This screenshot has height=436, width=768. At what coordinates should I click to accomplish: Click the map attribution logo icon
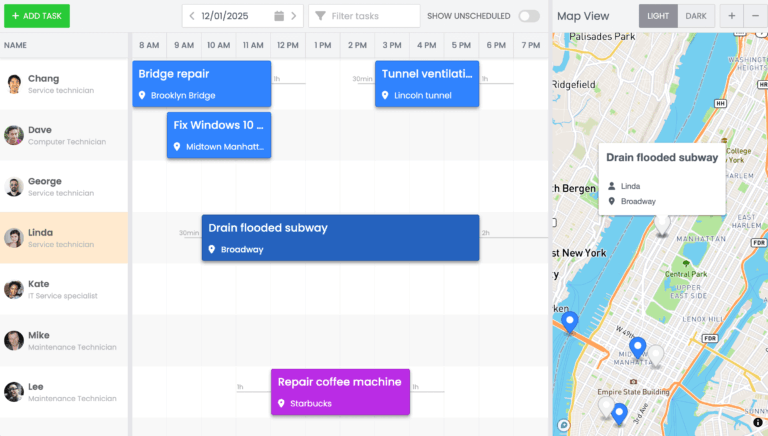point(564,425)
